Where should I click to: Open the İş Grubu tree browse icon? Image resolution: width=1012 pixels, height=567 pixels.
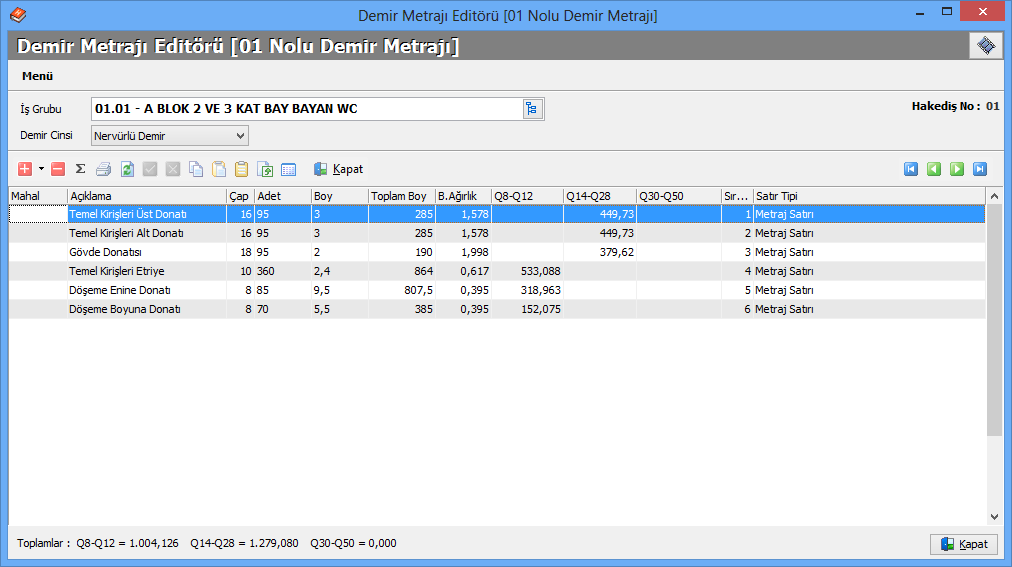(531, 109)
